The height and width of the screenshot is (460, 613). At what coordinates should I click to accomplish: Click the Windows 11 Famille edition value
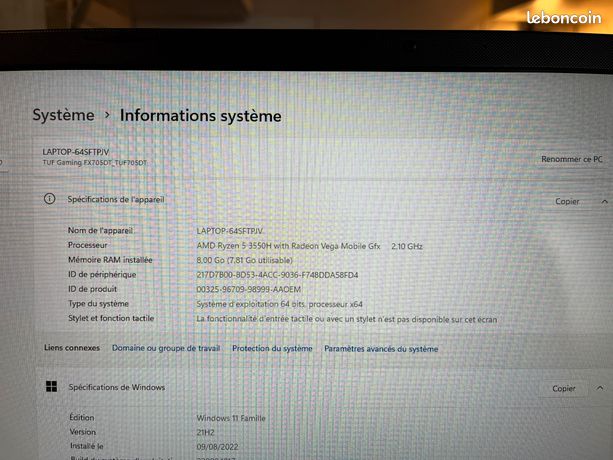[231, 418]
